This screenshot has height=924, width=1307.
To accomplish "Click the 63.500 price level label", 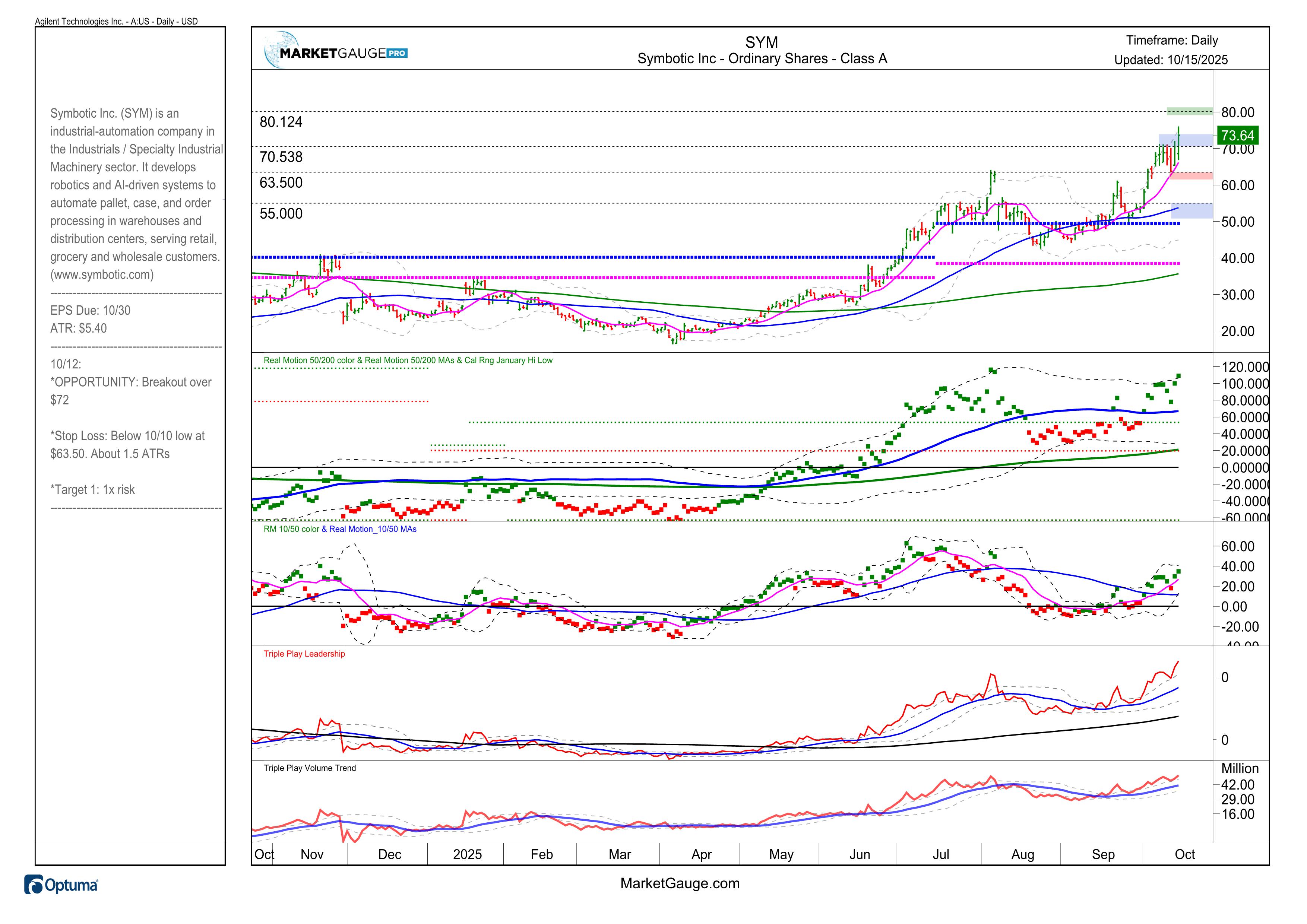I will click(x=281, y=182).
